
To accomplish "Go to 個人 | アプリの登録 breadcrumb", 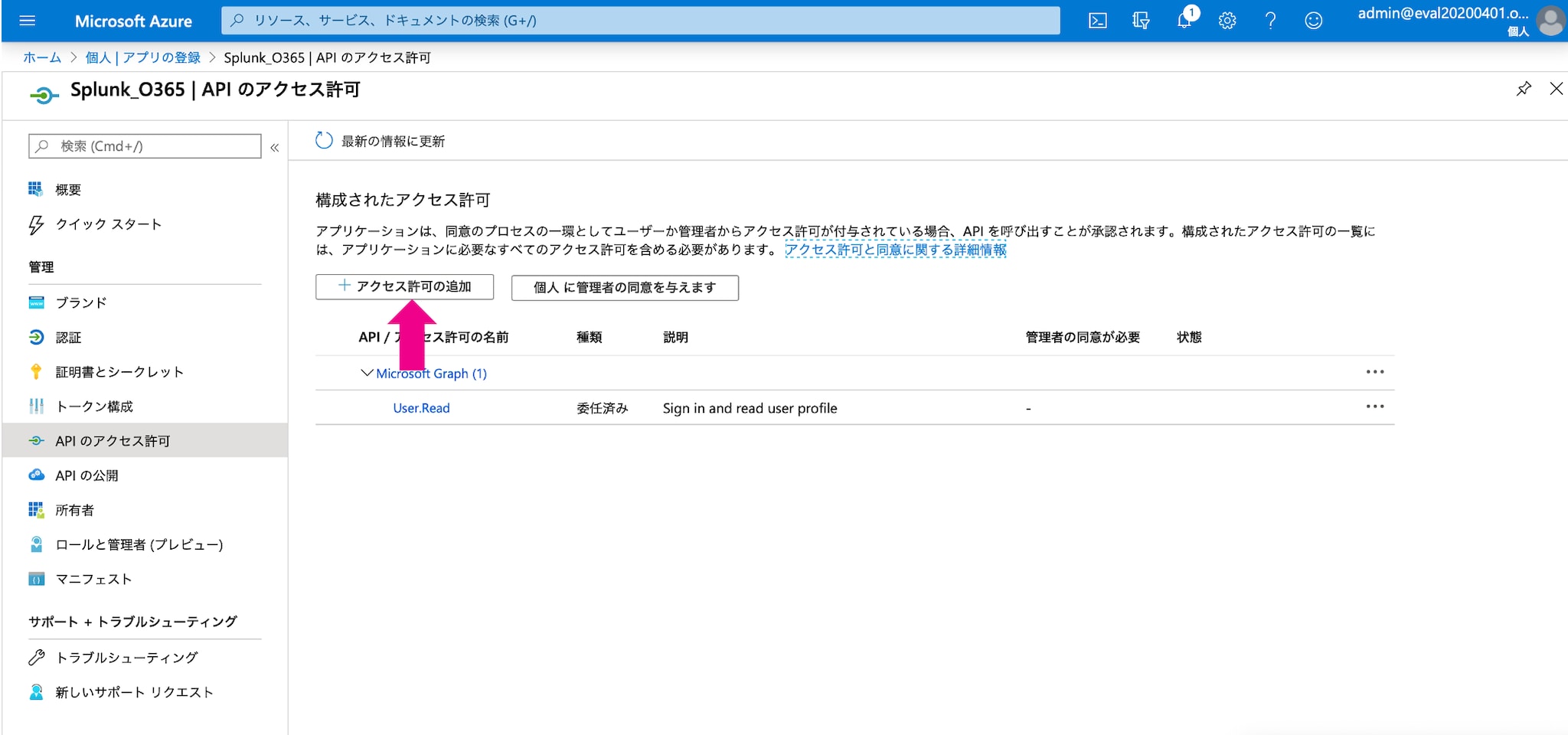I will 142,57.
